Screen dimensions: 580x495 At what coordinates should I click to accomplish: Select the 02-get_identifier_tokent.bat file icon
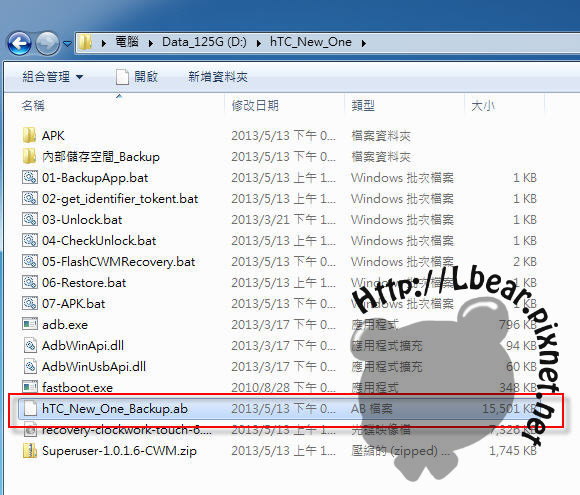click(30, 199)
